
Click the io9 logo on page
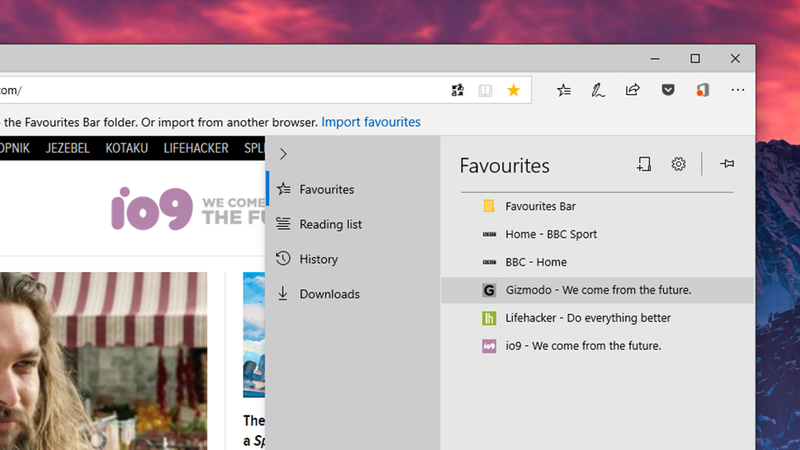[152, 208]
